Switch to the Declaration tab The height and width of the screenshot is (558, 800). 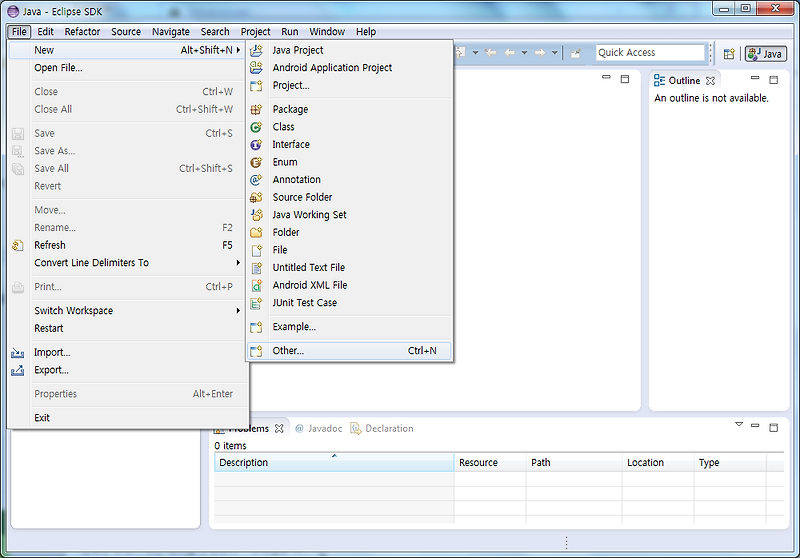coord(382,428)
